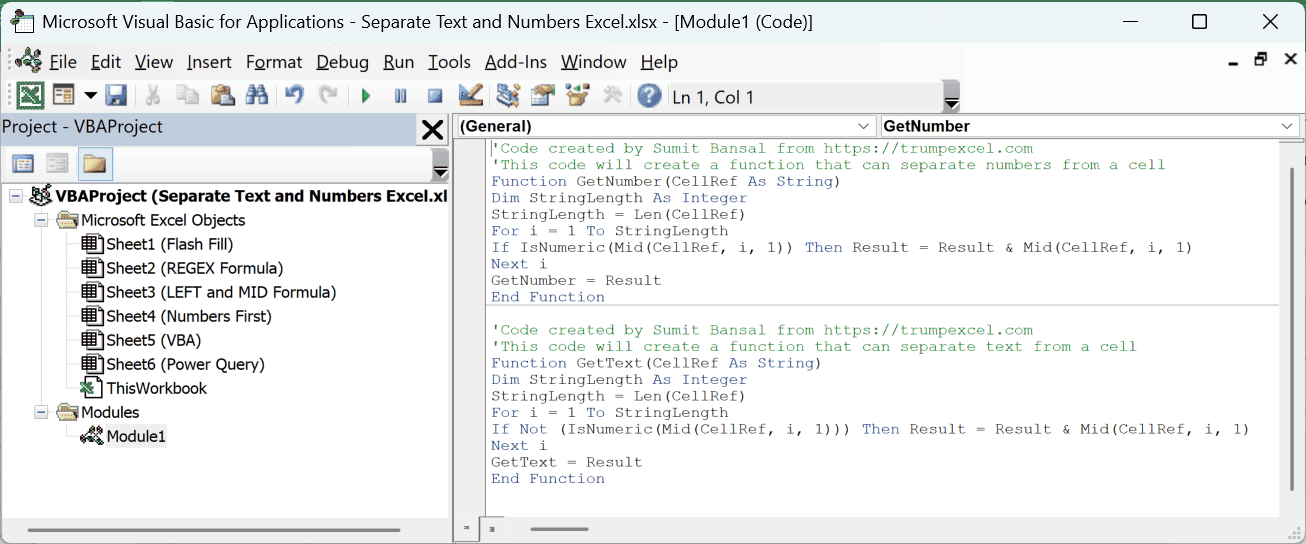This screenshot has width=1306, height=544.
Task: Click the Copy icon in the toolbar
Action: point(187,96)
